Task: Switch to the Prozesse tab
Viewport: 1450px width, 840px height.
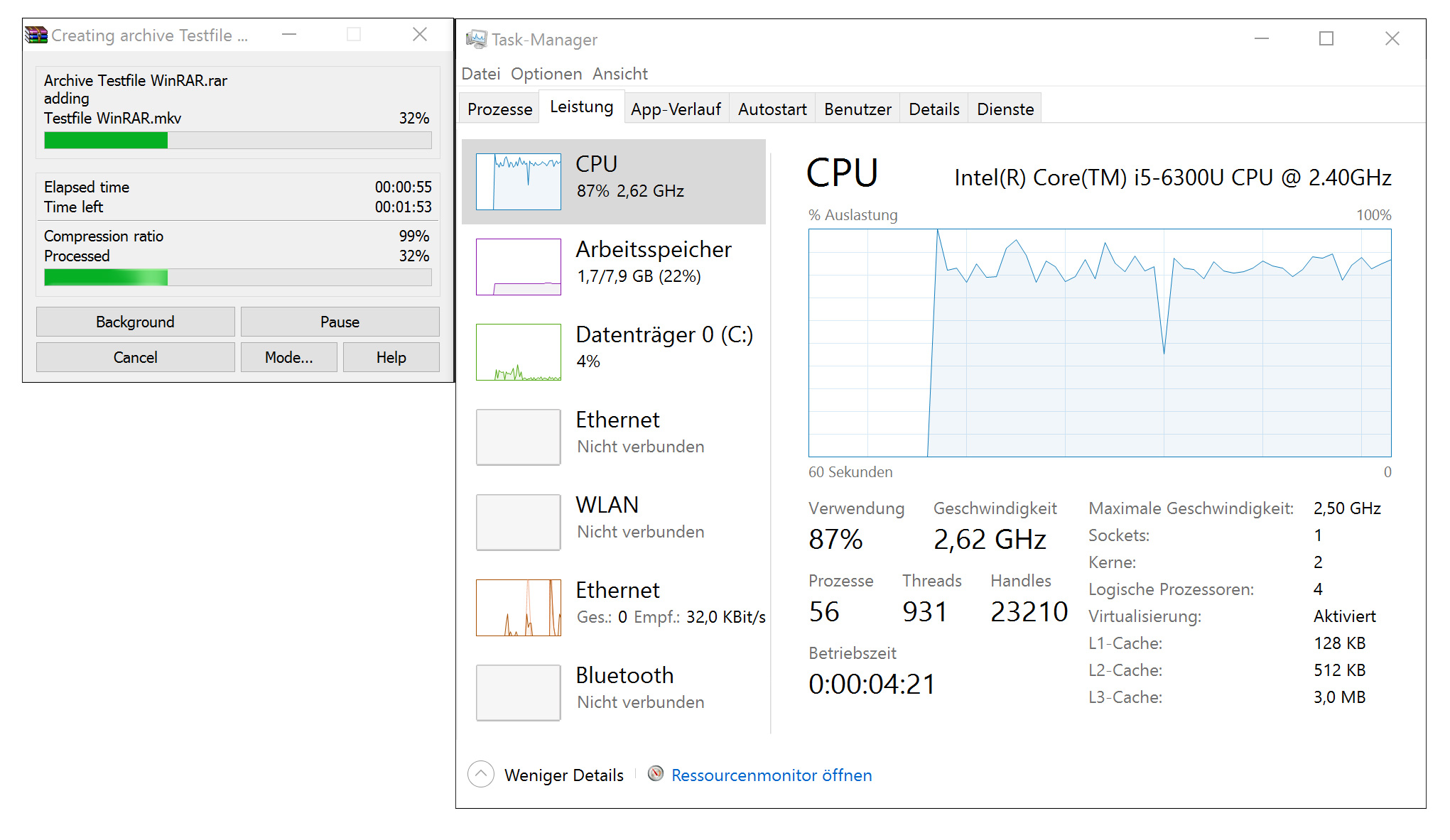Action: click(x=500, y=109)
